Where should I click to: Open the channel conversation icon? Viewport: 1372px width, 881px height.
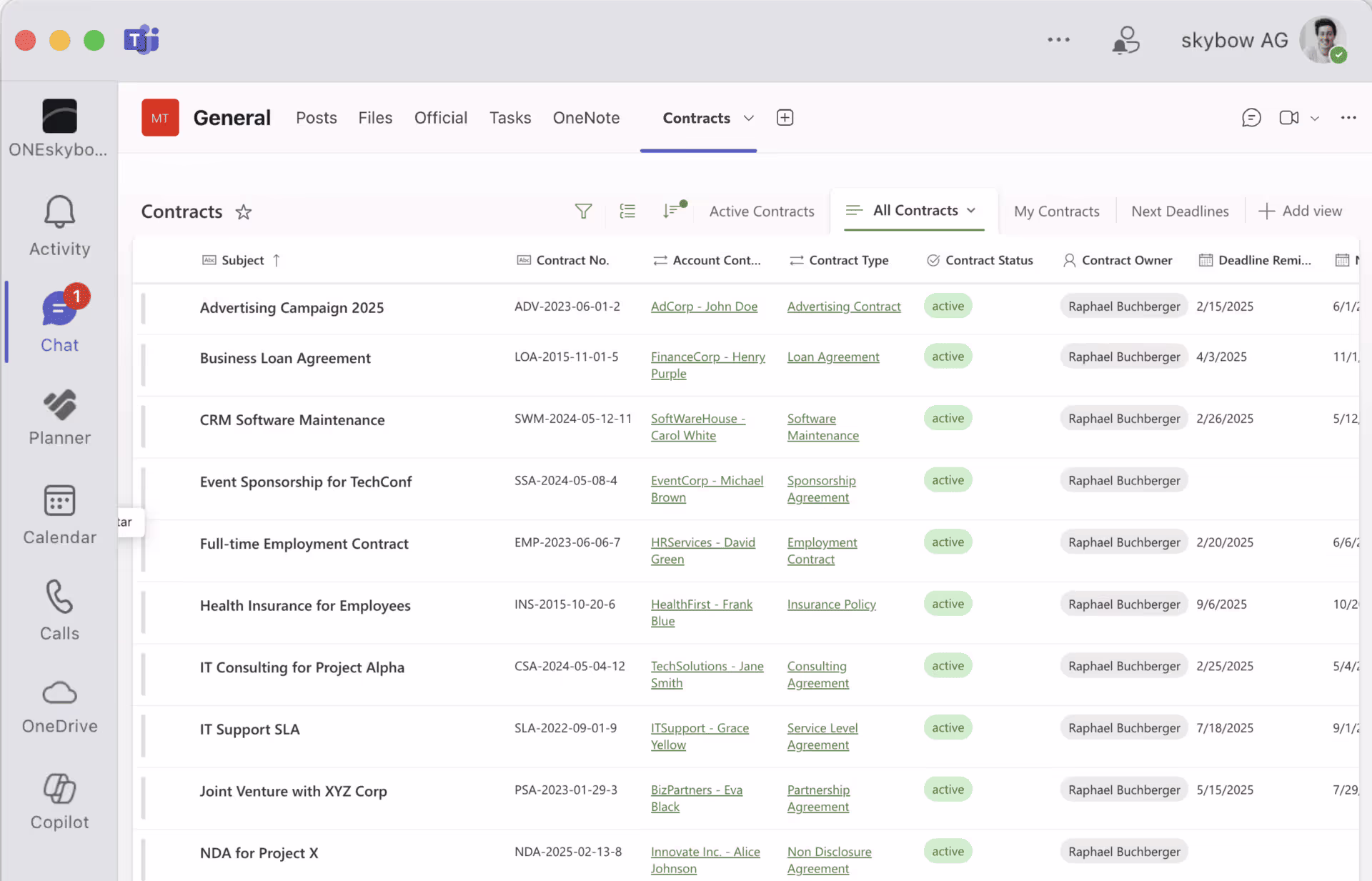(x=1251, y=118)
